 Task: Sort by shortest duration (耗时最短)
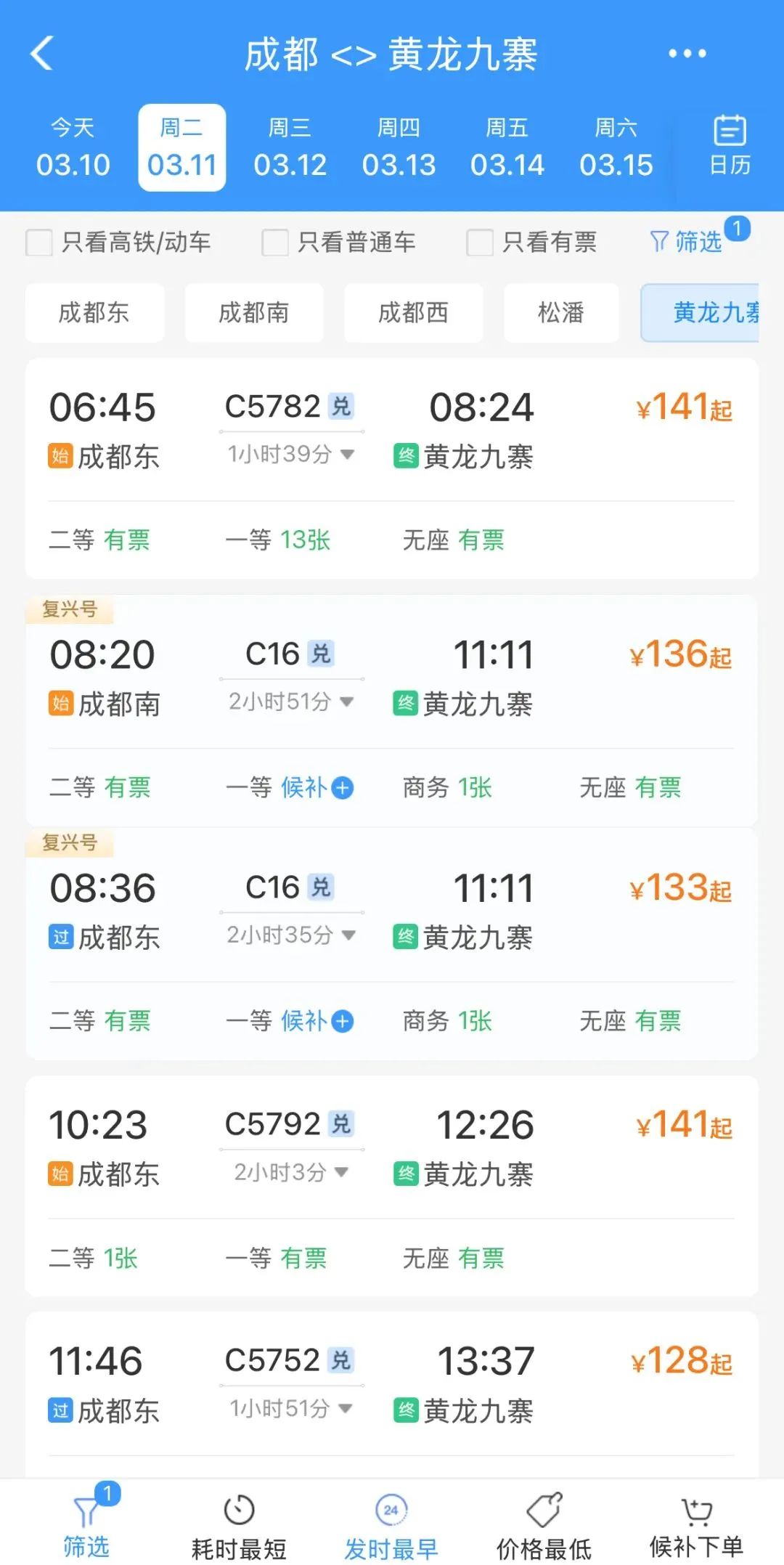[239, 1527]
